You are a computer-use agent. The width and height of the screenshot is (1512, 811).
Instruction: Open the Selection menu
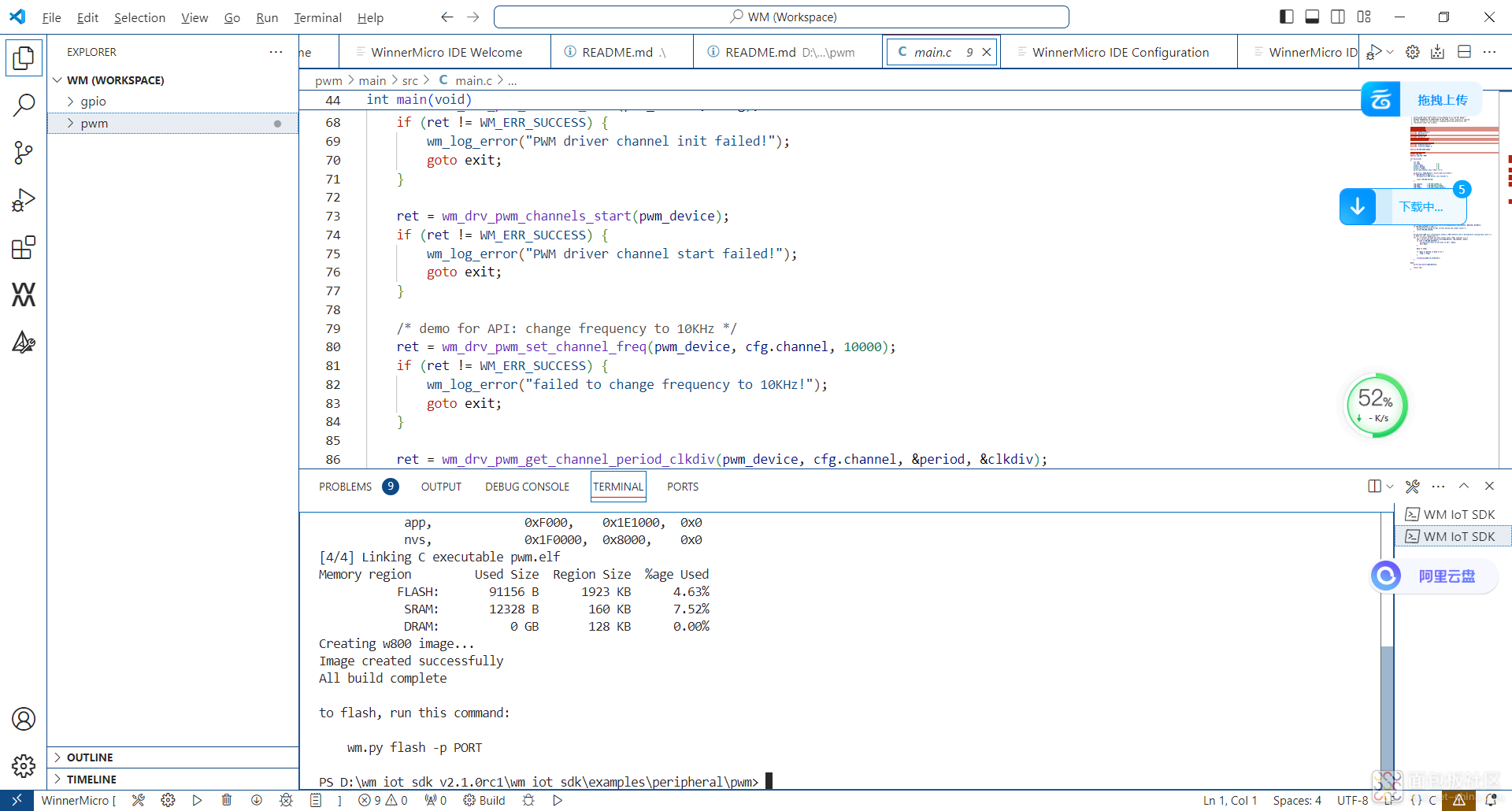point(139,17)
